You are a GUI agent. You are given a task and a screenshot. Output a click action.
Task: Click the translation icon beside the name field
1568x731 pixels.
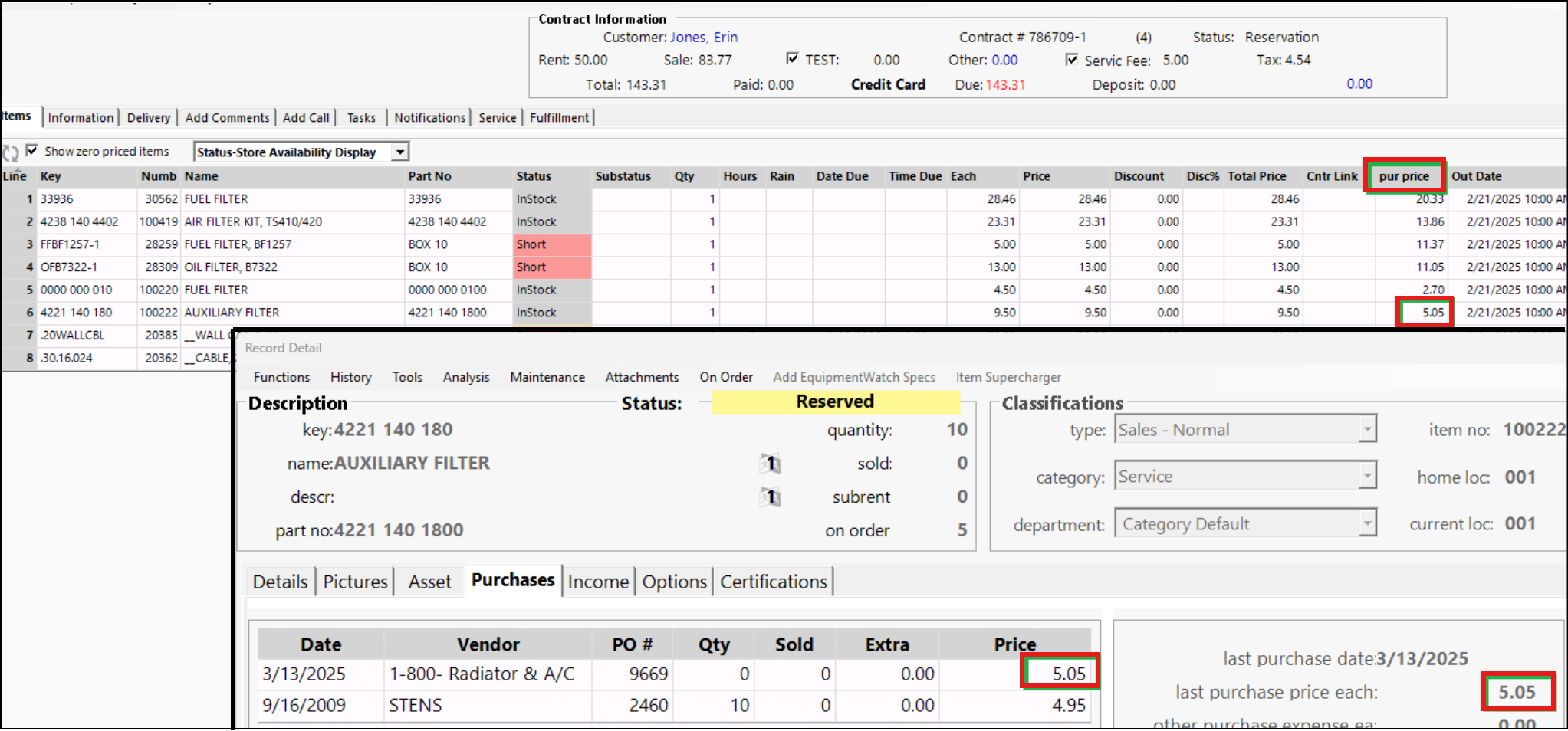coord(771,464)
